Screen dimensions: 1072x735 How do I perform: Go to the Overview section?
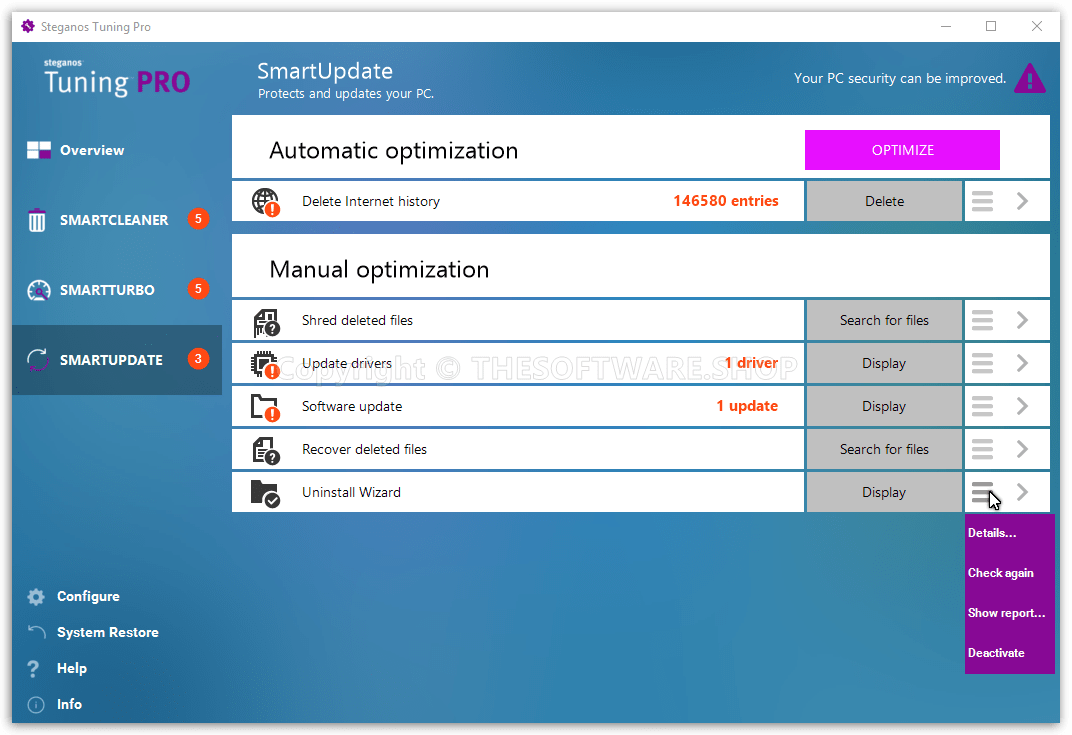[x=91, y=151]
